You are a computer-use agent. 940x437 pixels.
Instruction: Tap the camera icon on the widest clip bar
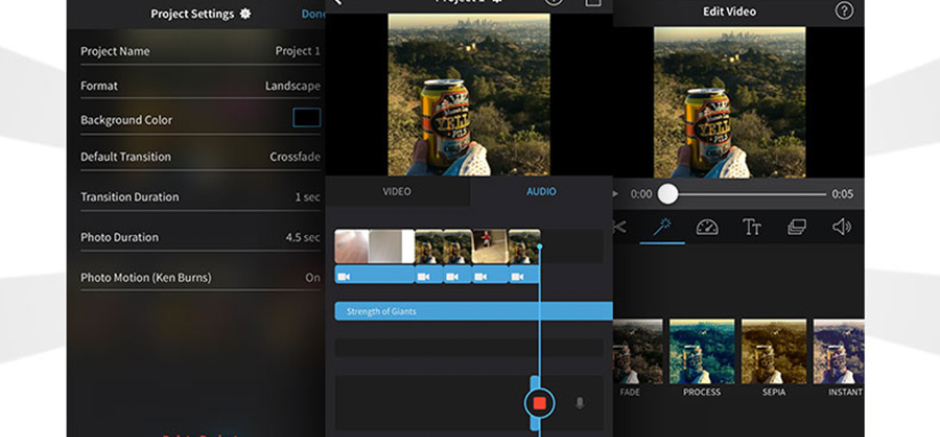(x=344, y=276)
